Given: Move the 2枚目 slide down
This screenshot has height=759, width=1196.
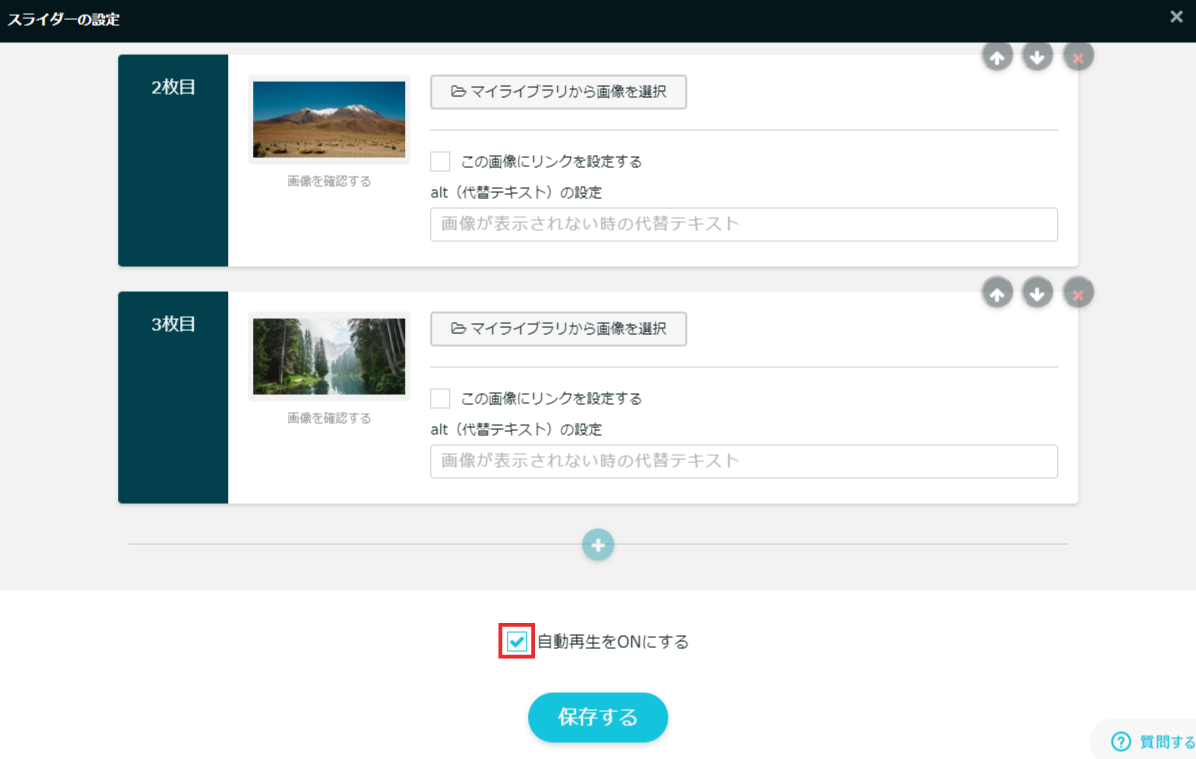Looking at the screenshot, I should (x=1037, y=56).
